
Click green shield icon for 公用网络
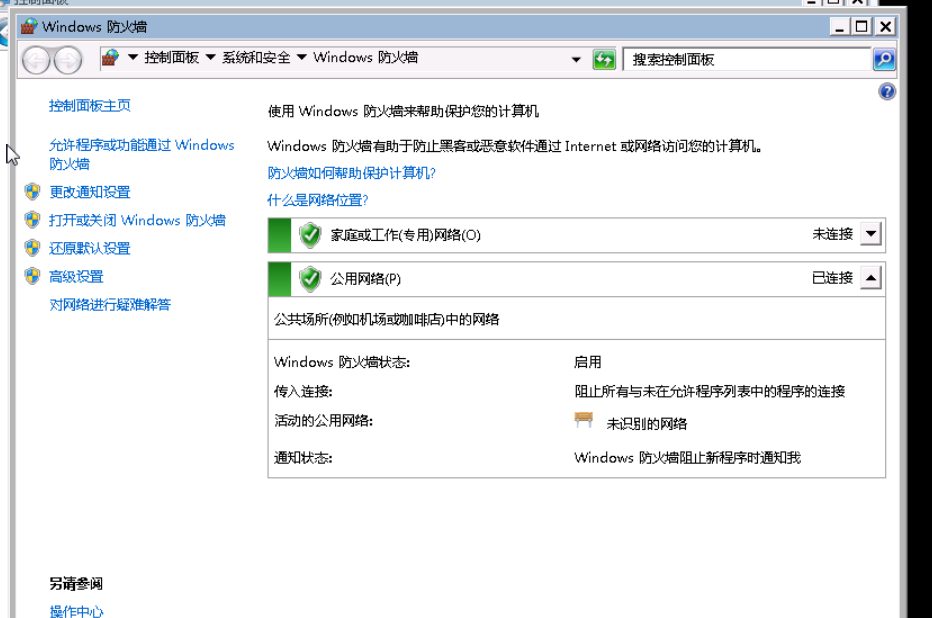[310, 279]
